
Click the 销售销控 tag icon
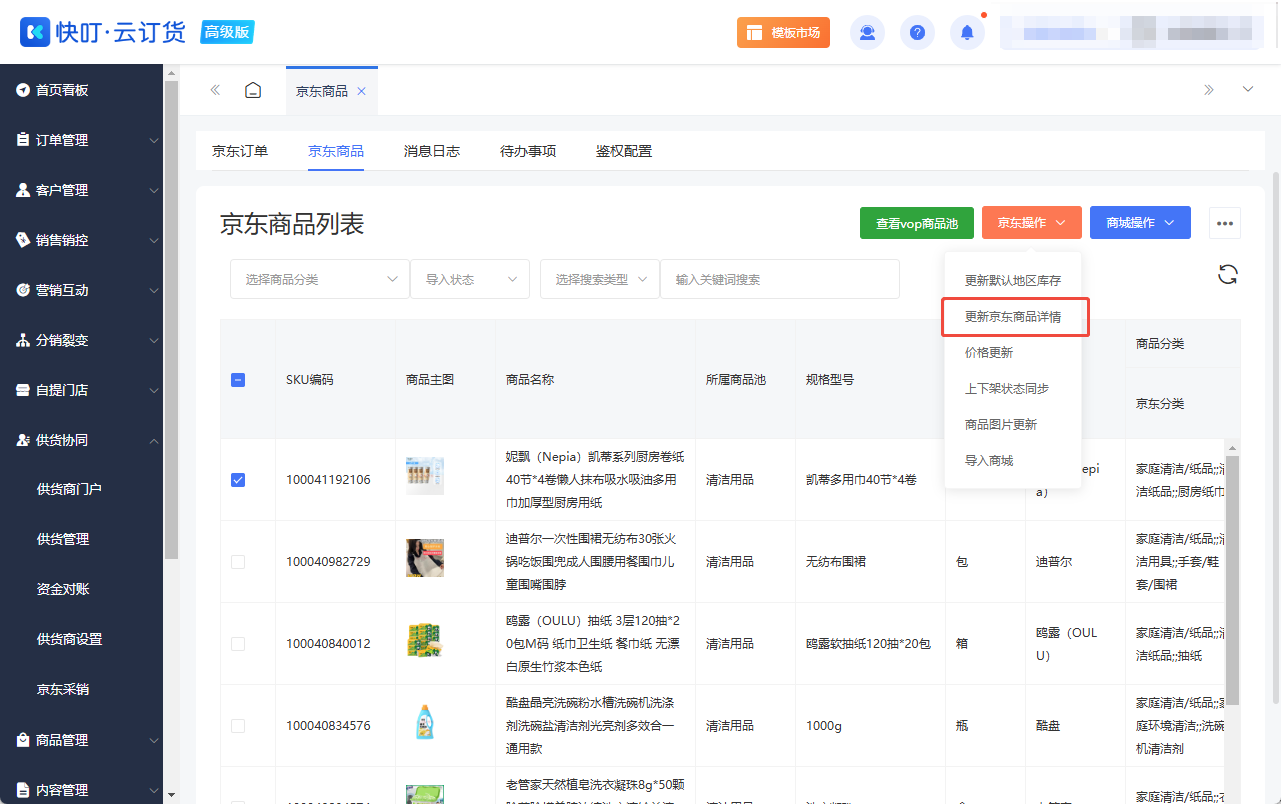pyautogui.click(x=23, y=240)
